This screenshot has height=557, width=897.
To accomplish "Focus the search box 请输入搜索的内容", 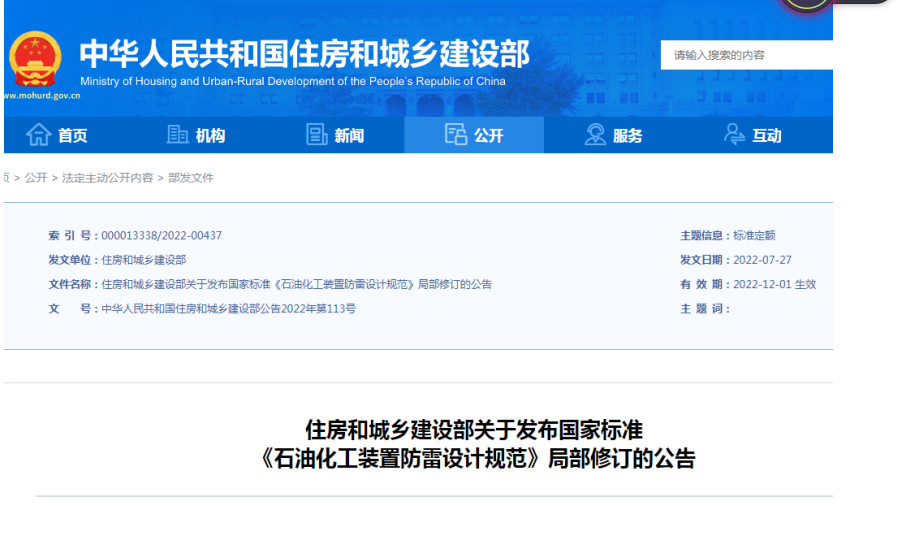I will pos(745,55).
